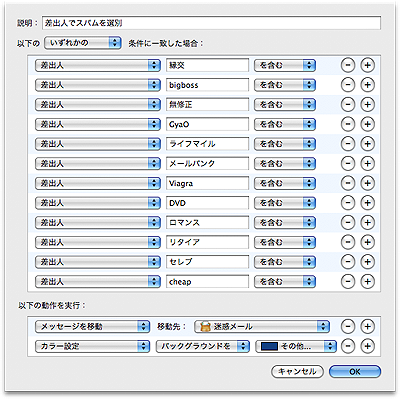Open the を含む dropdown on the ライフマイル row
Viewport: 400px width, 399px height.
[285, 144]
